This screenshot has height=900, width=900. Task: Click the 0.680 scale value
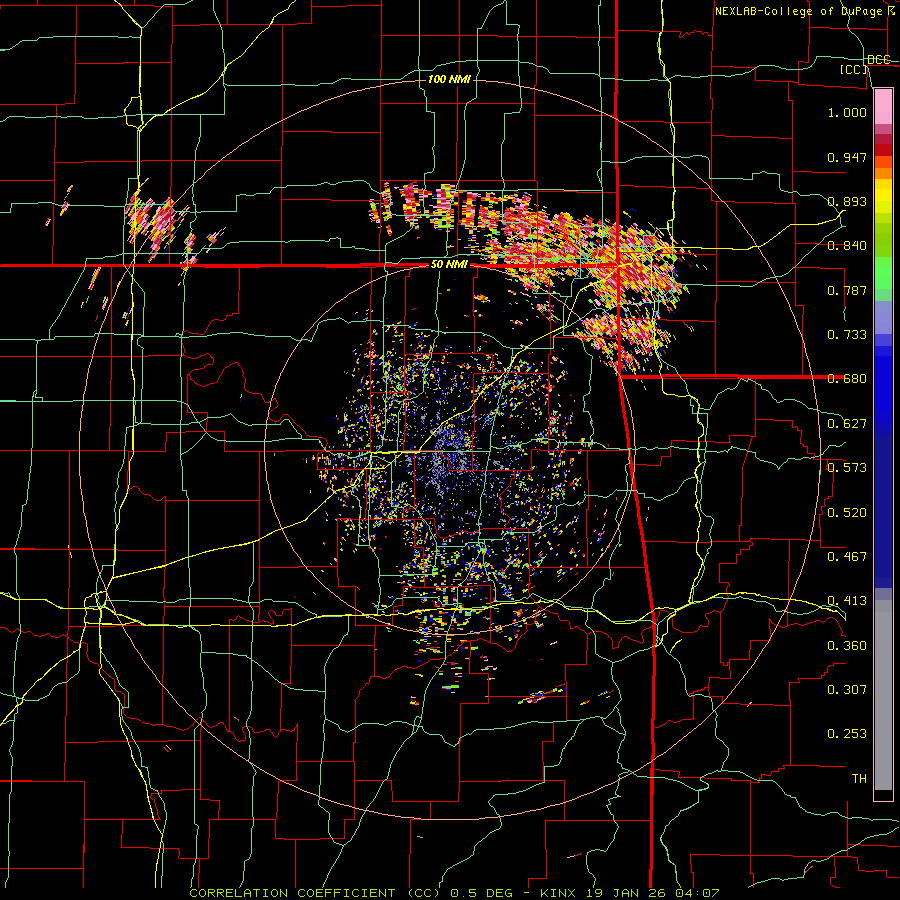click(847, 379)
